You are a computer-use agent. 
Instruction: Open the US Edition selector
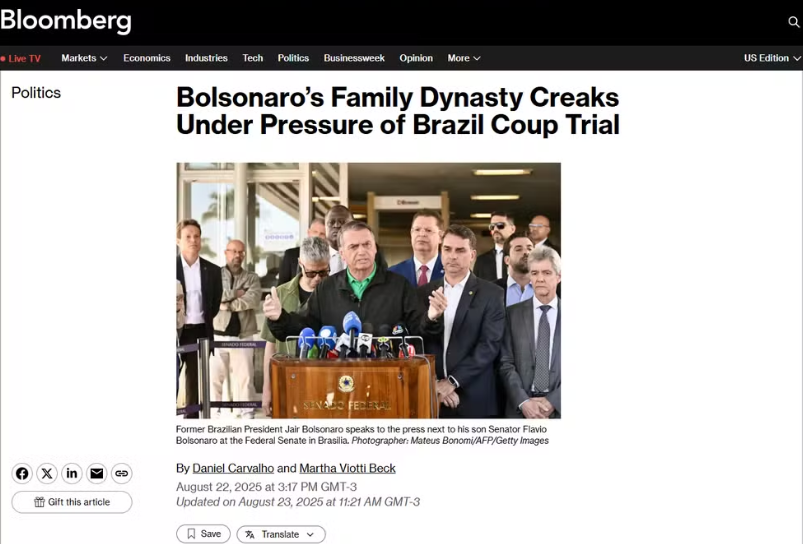772,58
